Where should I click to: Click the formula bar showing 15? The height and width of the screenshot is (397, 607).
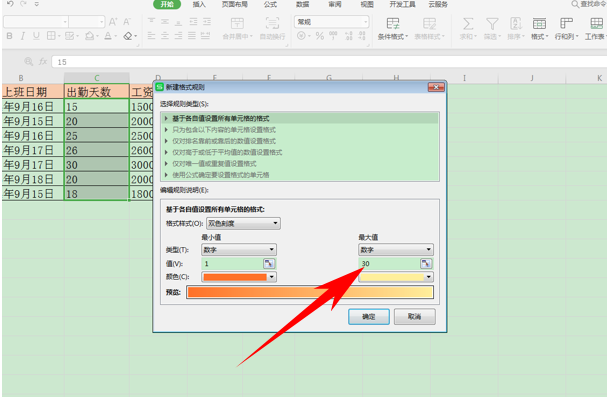(x=329, y=62)
